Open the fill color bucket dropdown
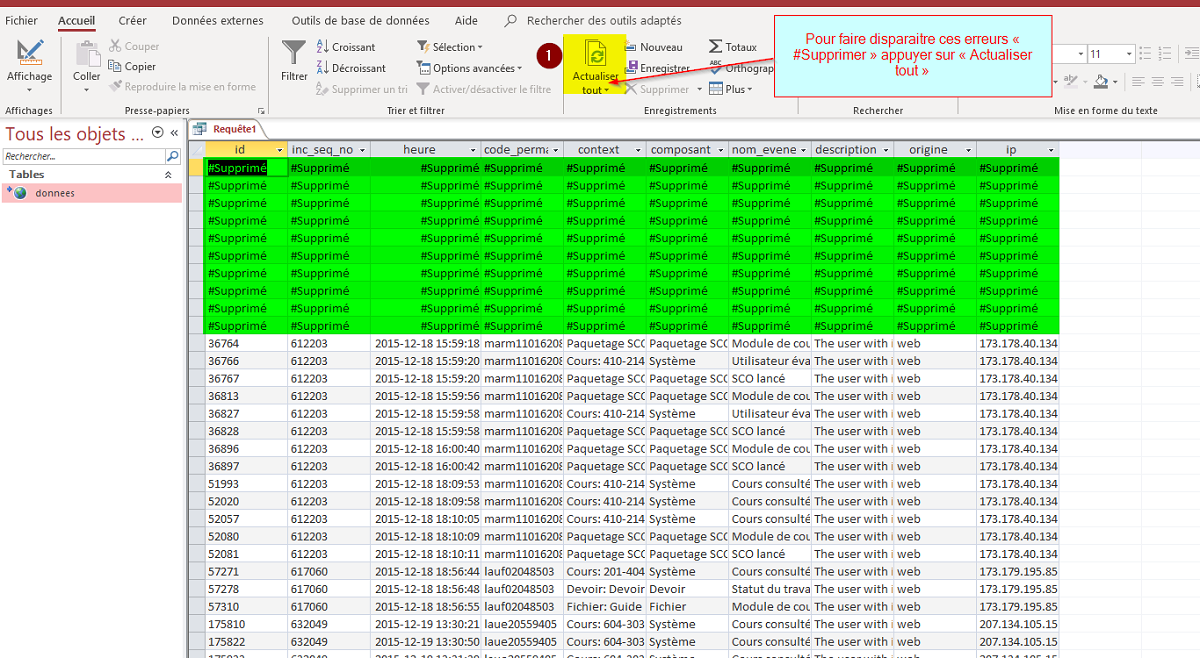 [1115, 81]
